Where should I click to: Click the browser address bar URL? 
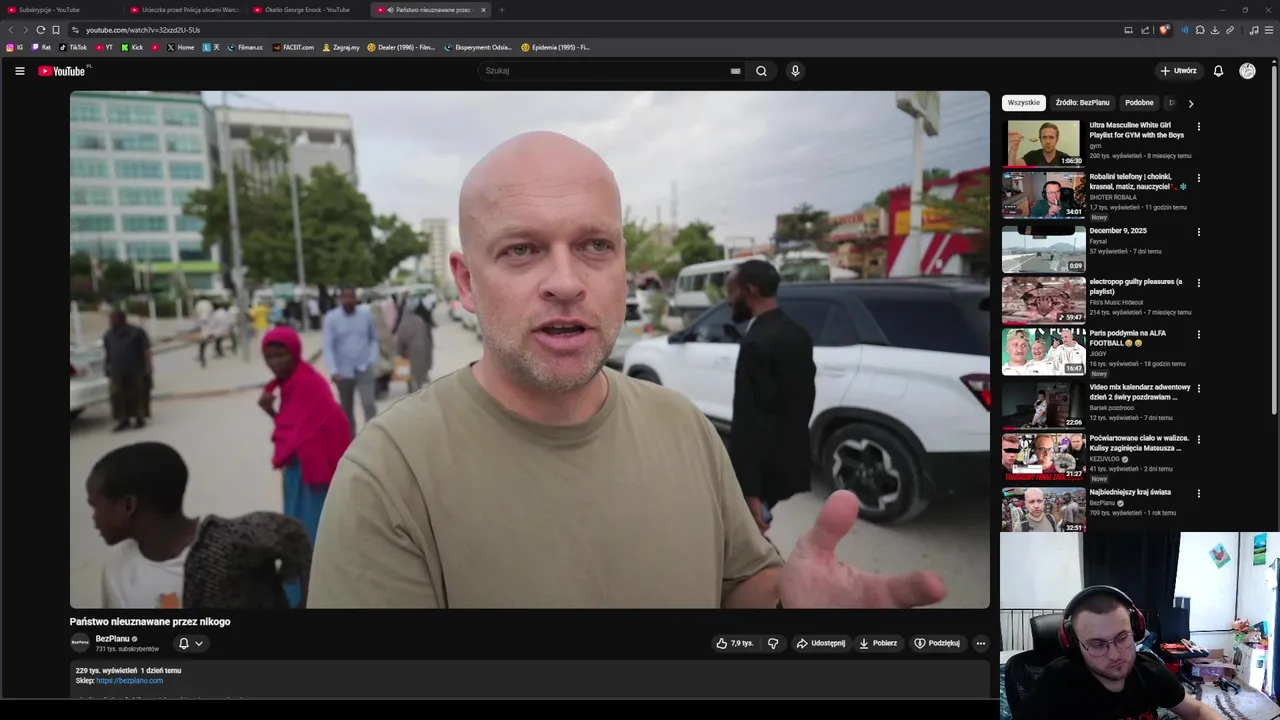pyautogui.click(x=143, y=30)
